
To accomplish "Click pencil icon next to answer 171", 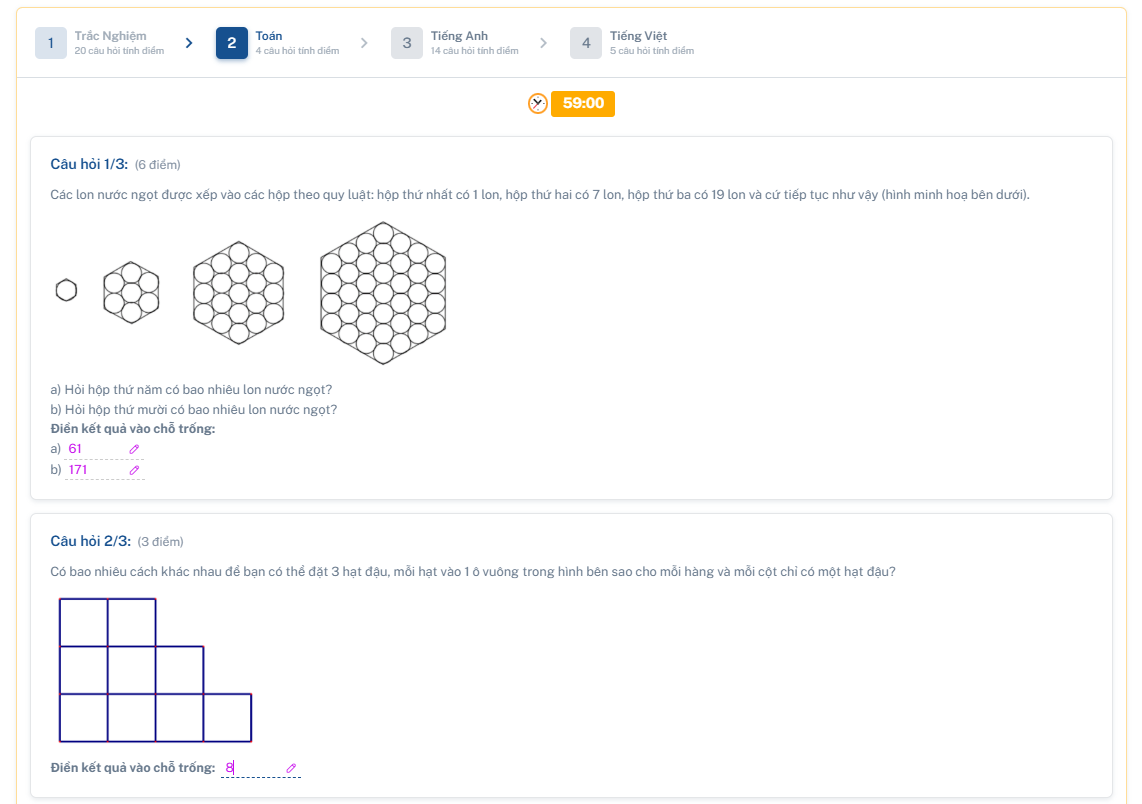I will pos(134,470).
